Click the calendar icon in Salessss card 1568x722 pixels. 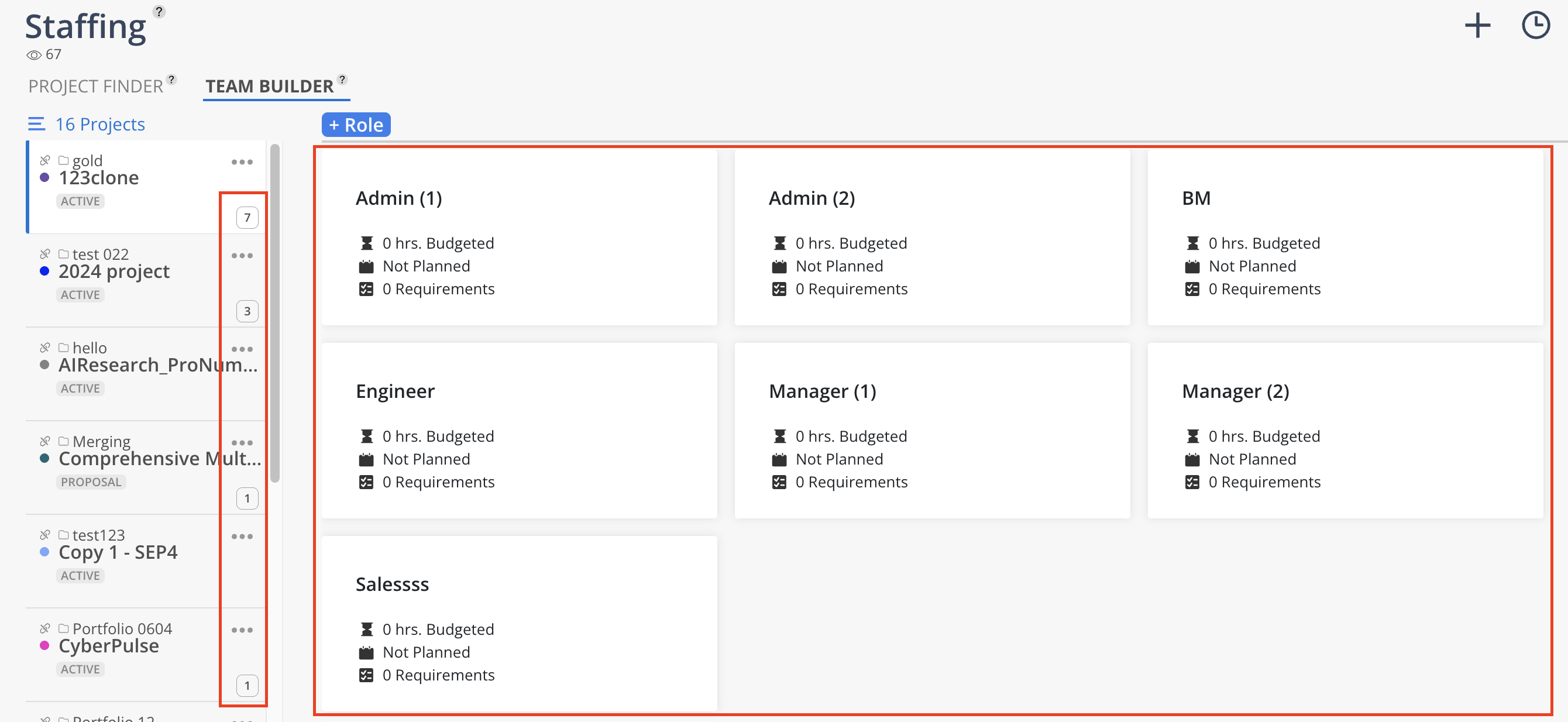click(x=366, y=652)
